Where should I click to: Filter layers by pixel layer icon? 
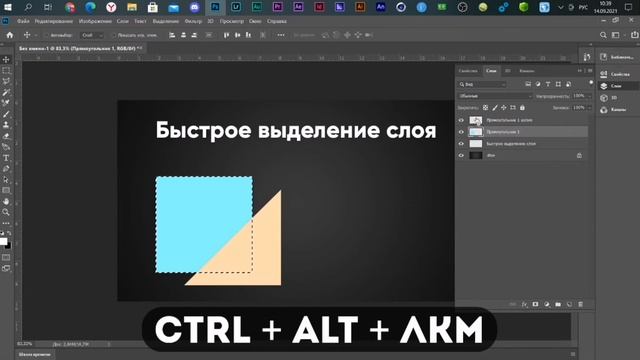coord(528,84)
